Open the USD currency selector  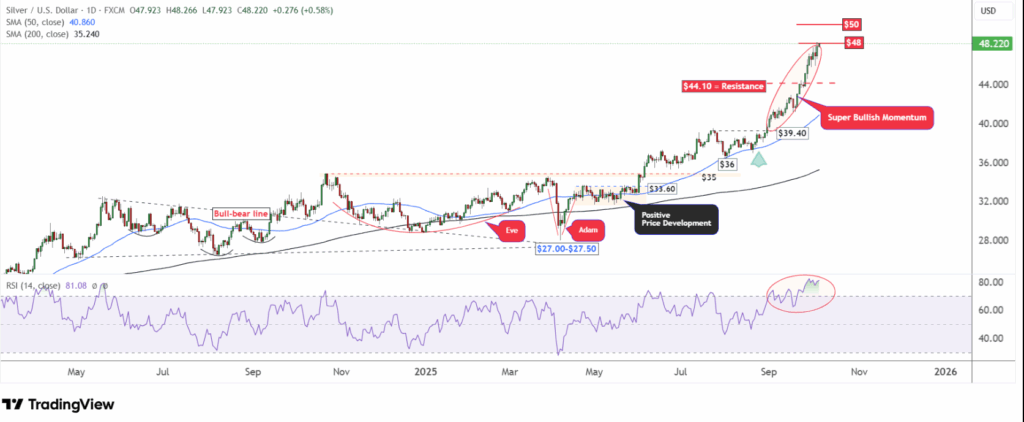[989, 11]
